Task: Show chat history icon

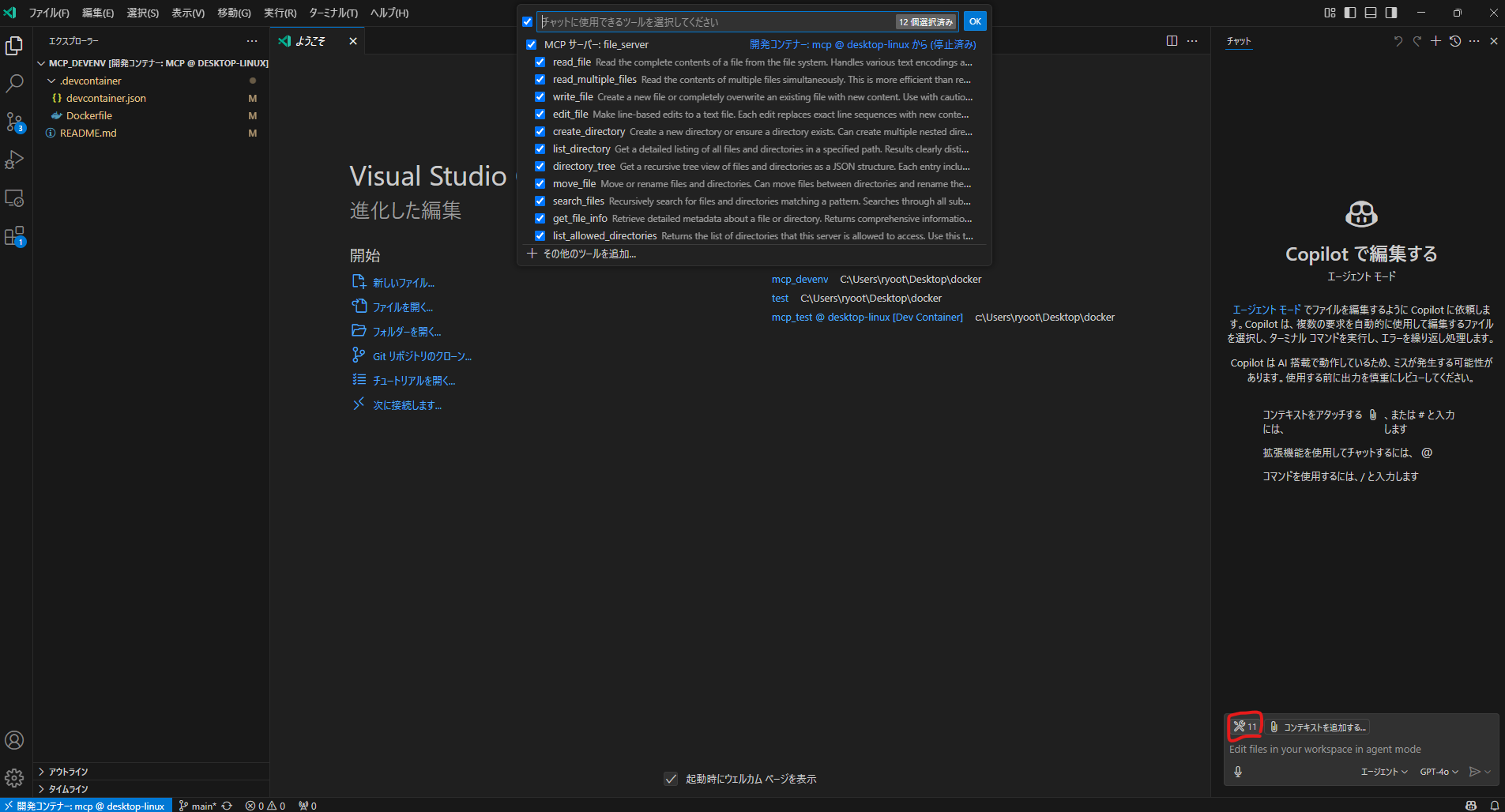Action: tap(1455, 41)
